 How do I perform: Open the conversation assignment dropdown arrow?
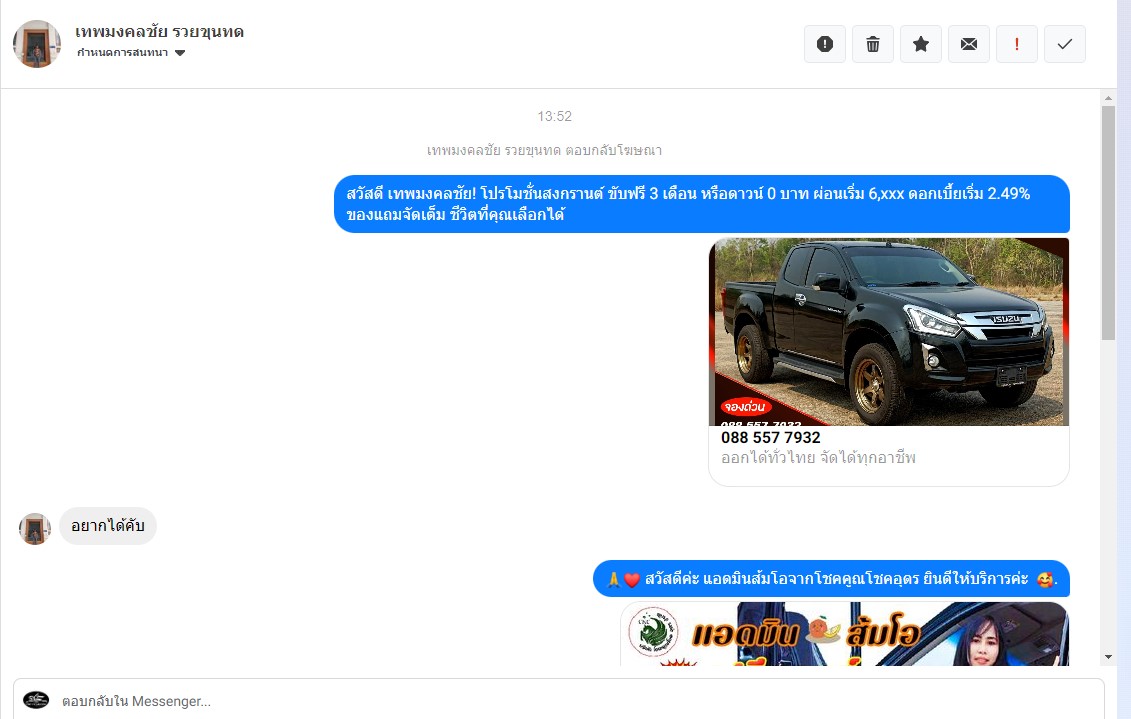click(x=180, y=53)
